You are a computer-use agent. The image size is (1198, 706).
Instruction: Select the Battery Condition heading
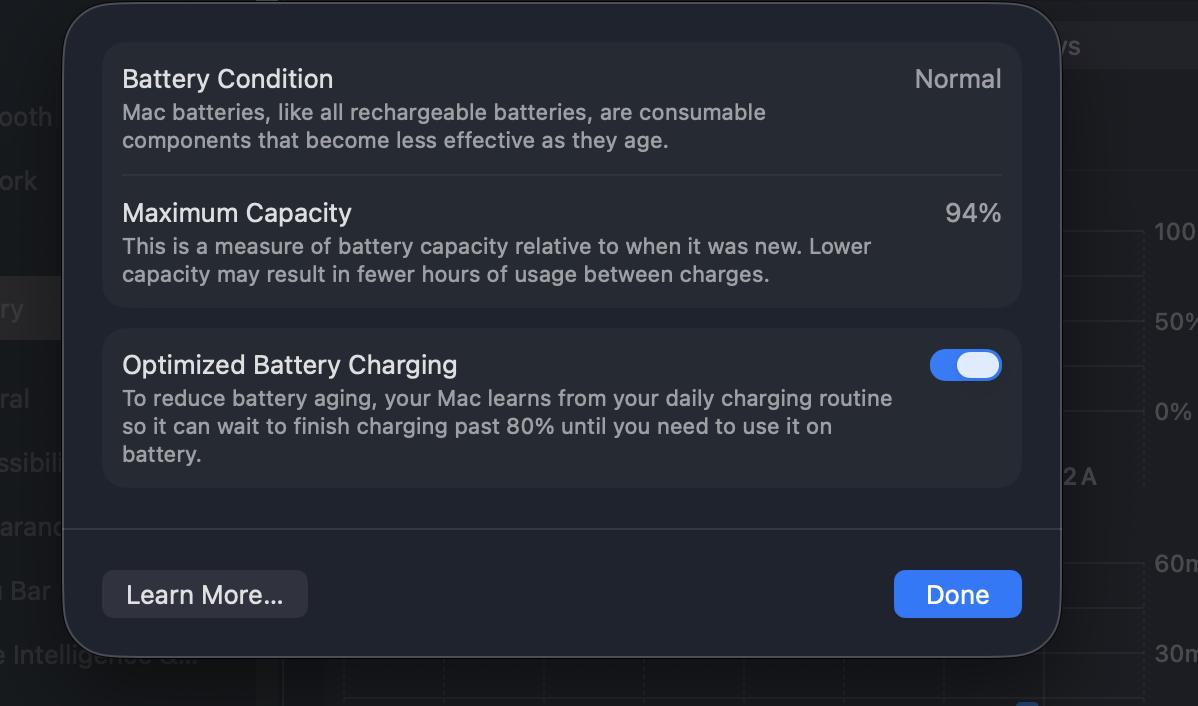[228, 79]
